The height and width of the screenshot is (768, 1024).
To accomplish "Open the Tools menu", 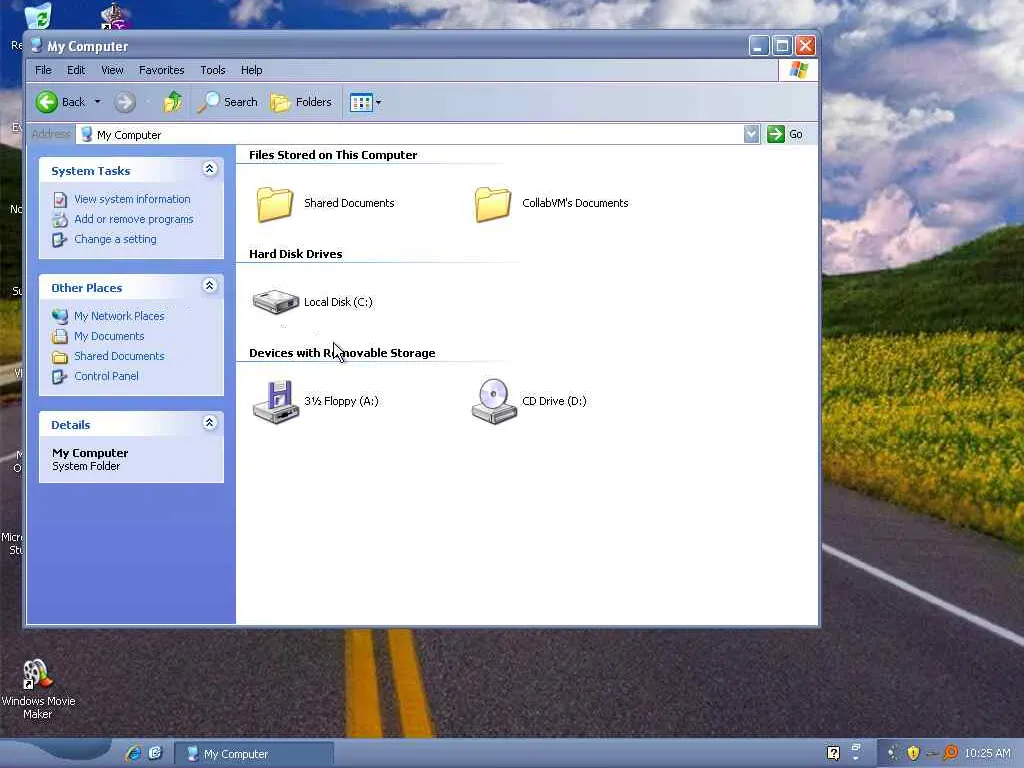I will pos(213,70).
